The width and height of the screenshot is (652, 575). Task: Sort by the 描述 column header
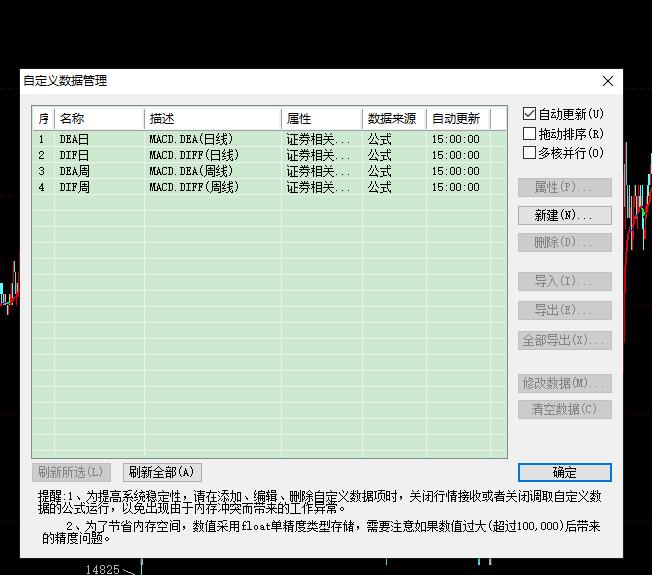click(213, 119)
